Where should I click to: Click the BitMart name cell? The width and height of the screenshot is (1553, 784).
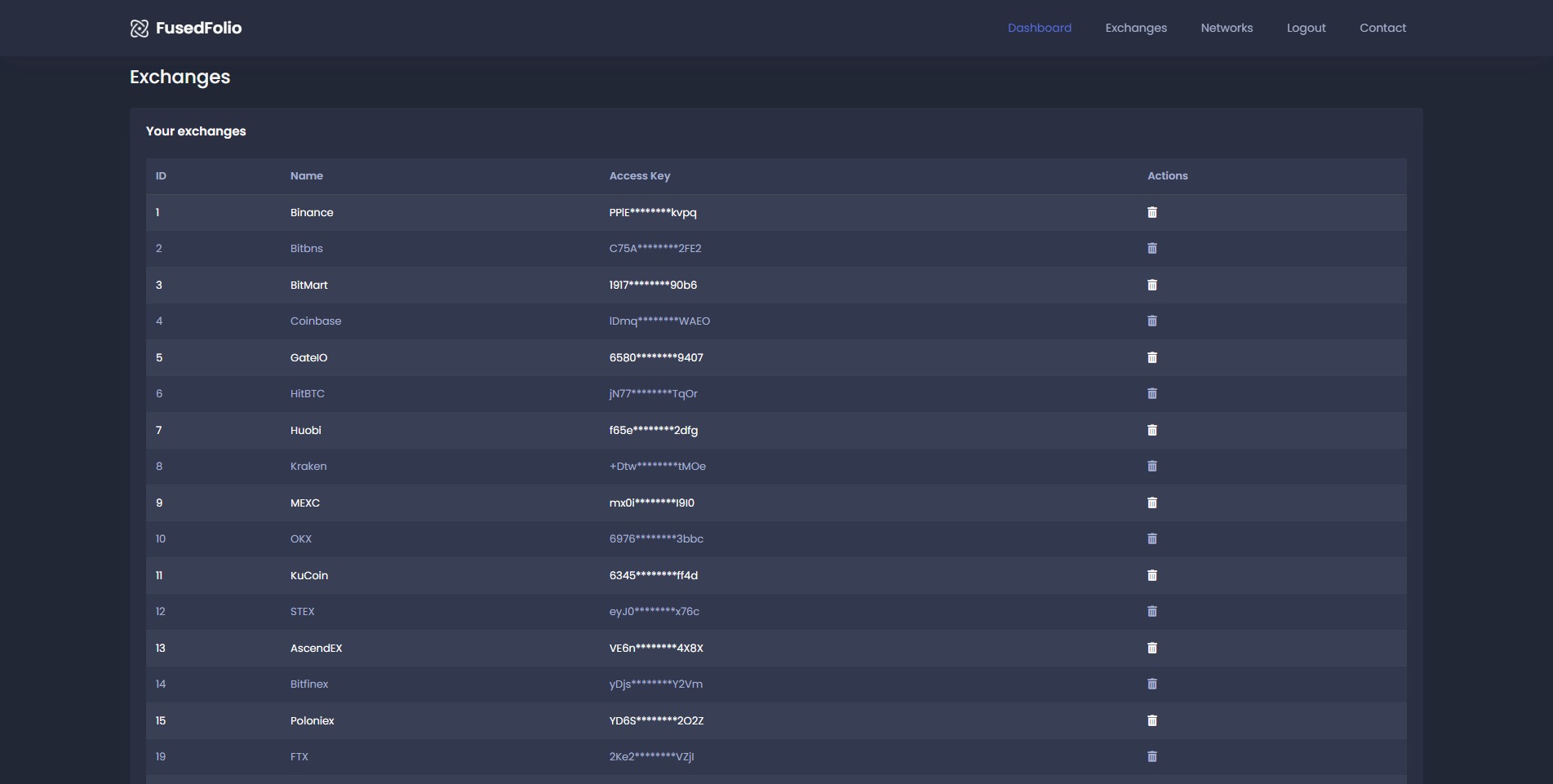[309, 286]
